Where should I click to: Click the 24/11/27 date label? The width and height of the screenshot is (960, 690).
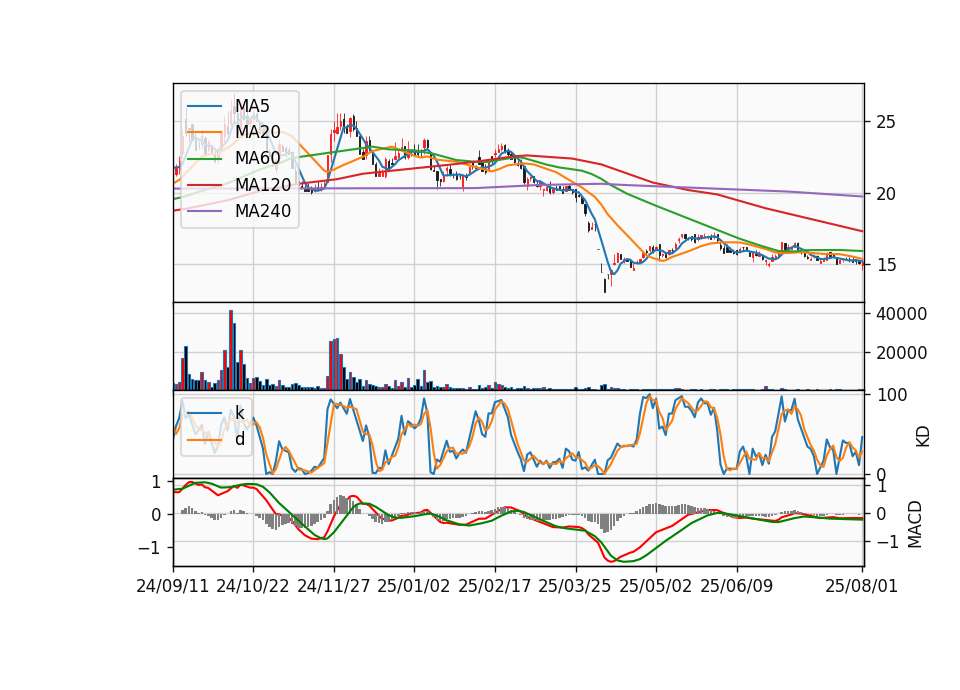(334, 586)
